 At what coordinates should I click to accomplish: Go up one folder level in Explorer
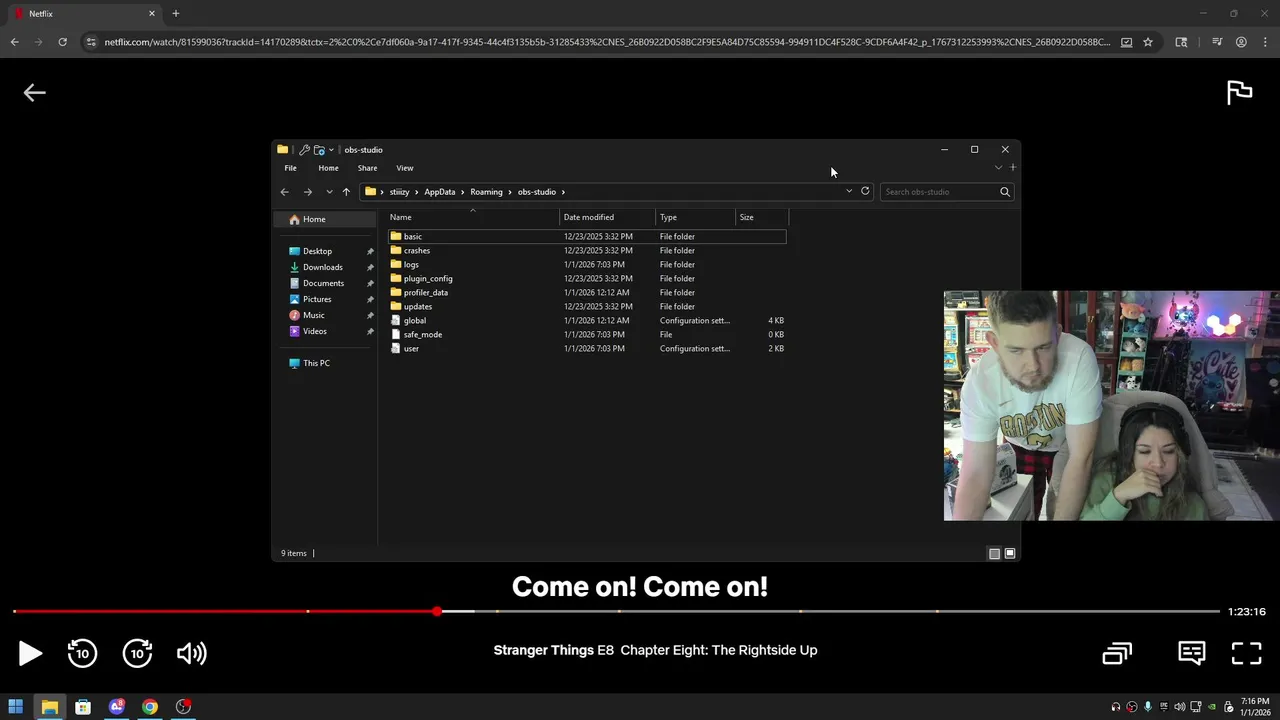[x=346, y=192]
